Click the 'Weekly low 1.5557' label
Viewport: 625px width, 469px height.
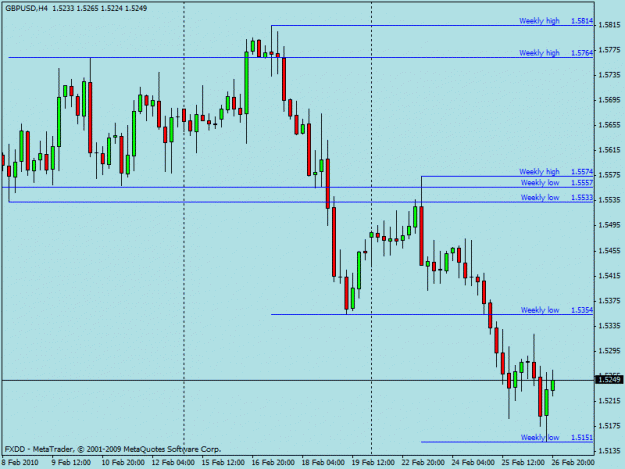click(557, 183)
